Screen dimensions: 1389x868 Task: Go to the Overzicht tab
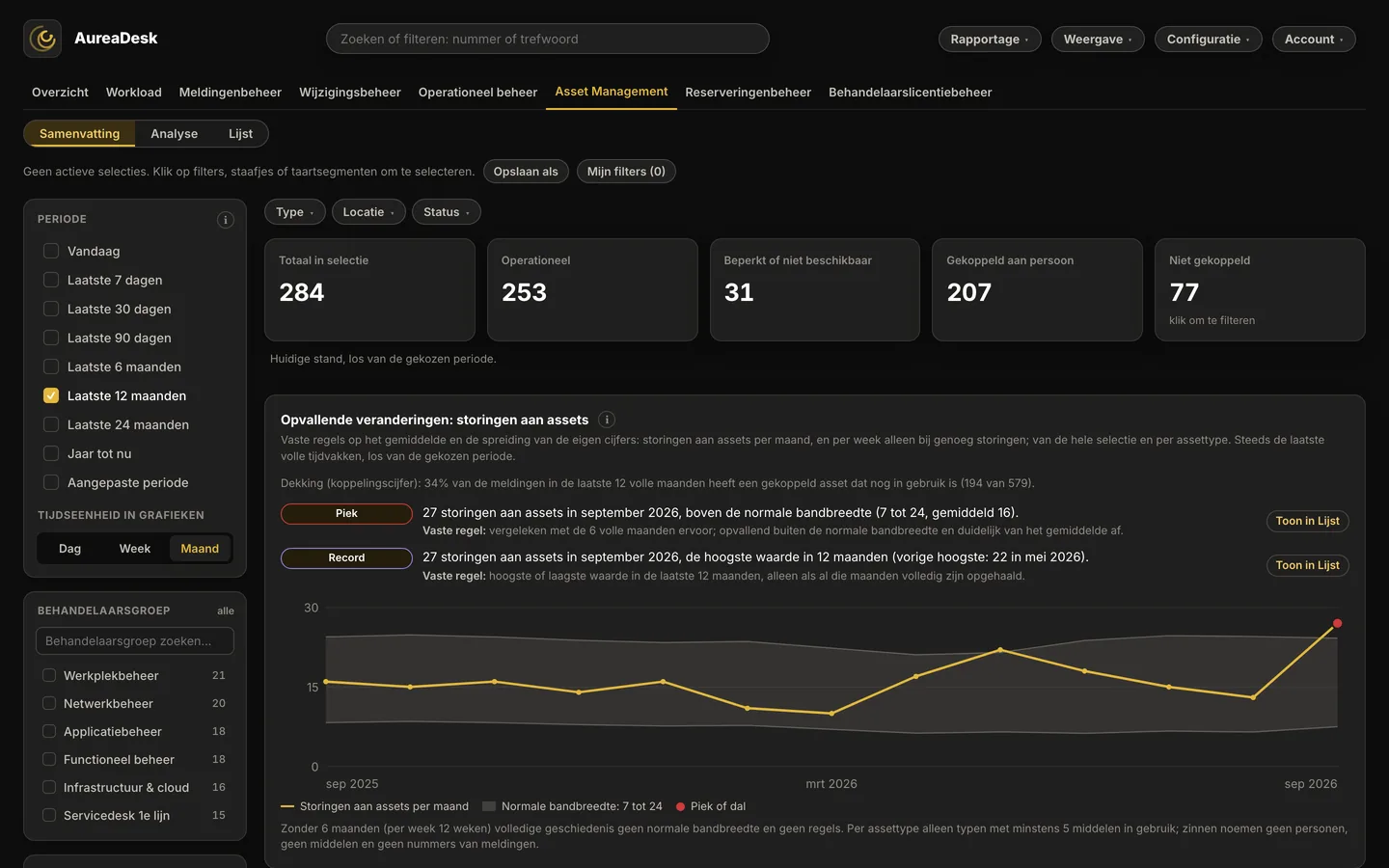click(60, 93)
